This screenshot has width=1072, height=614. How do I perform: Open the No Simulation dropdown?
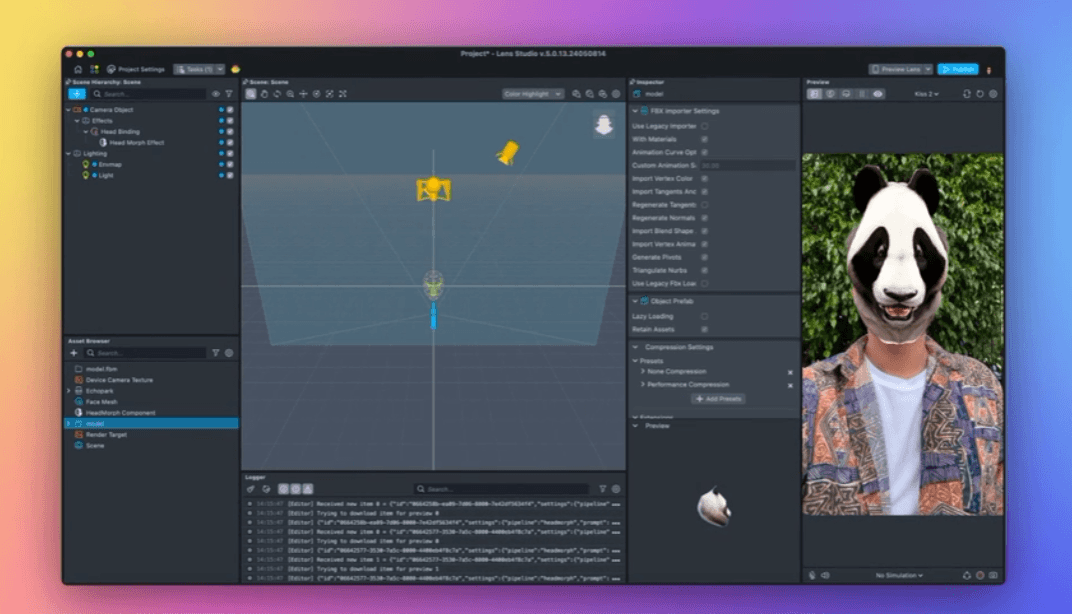[899, 575]
